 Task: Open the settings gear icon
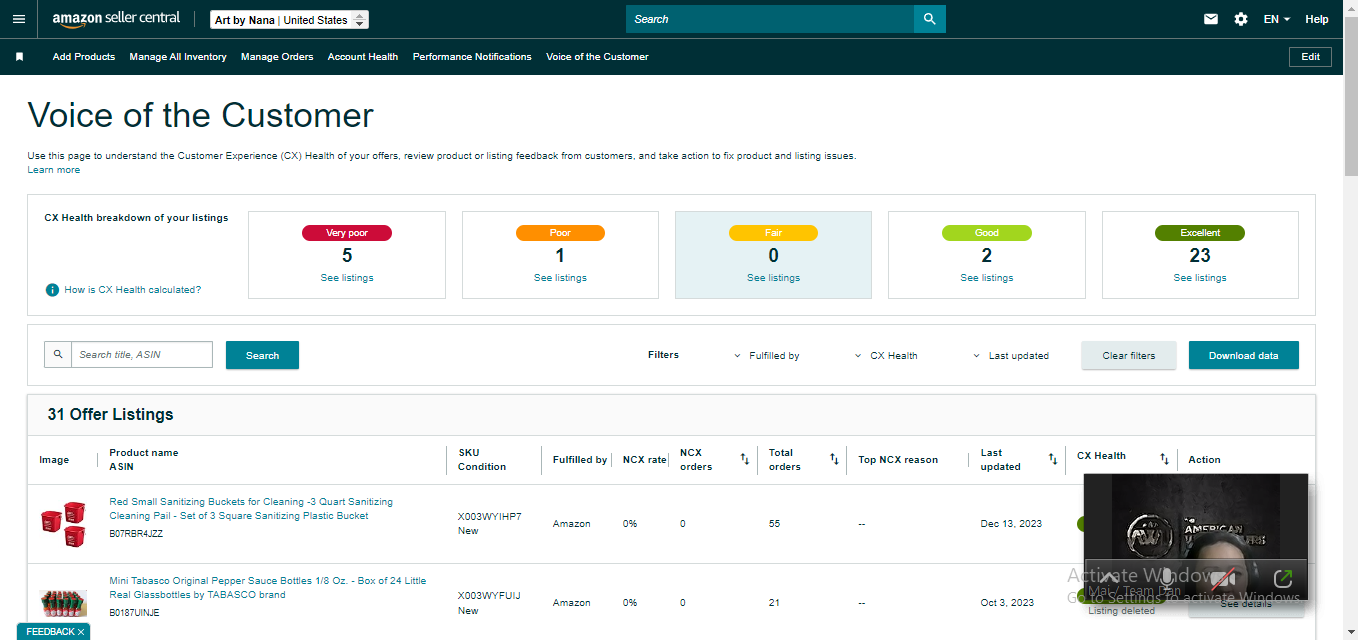[x=1241, y=19]
